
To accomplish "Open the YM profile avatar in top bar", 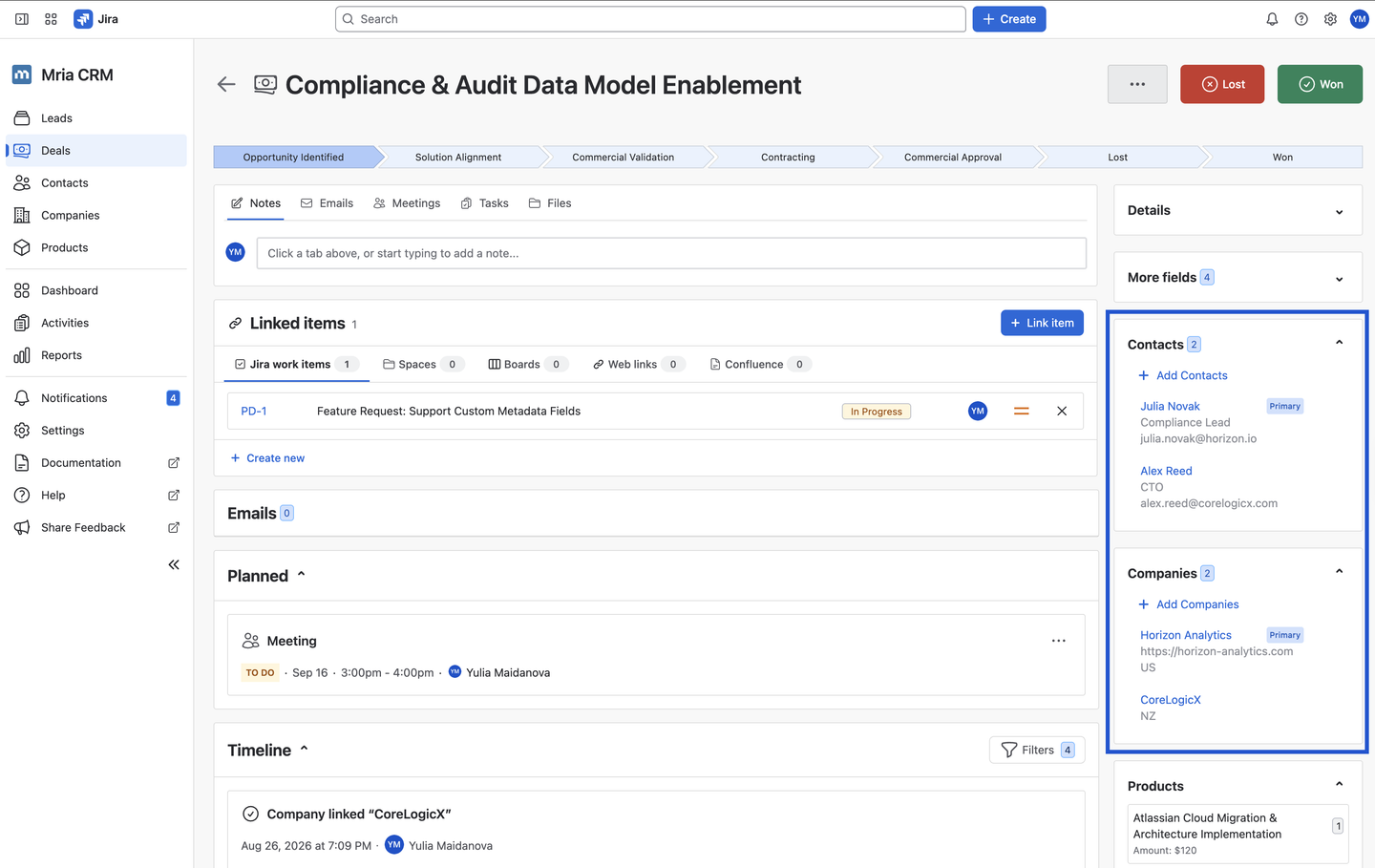I will click(x=1360, y=19).
